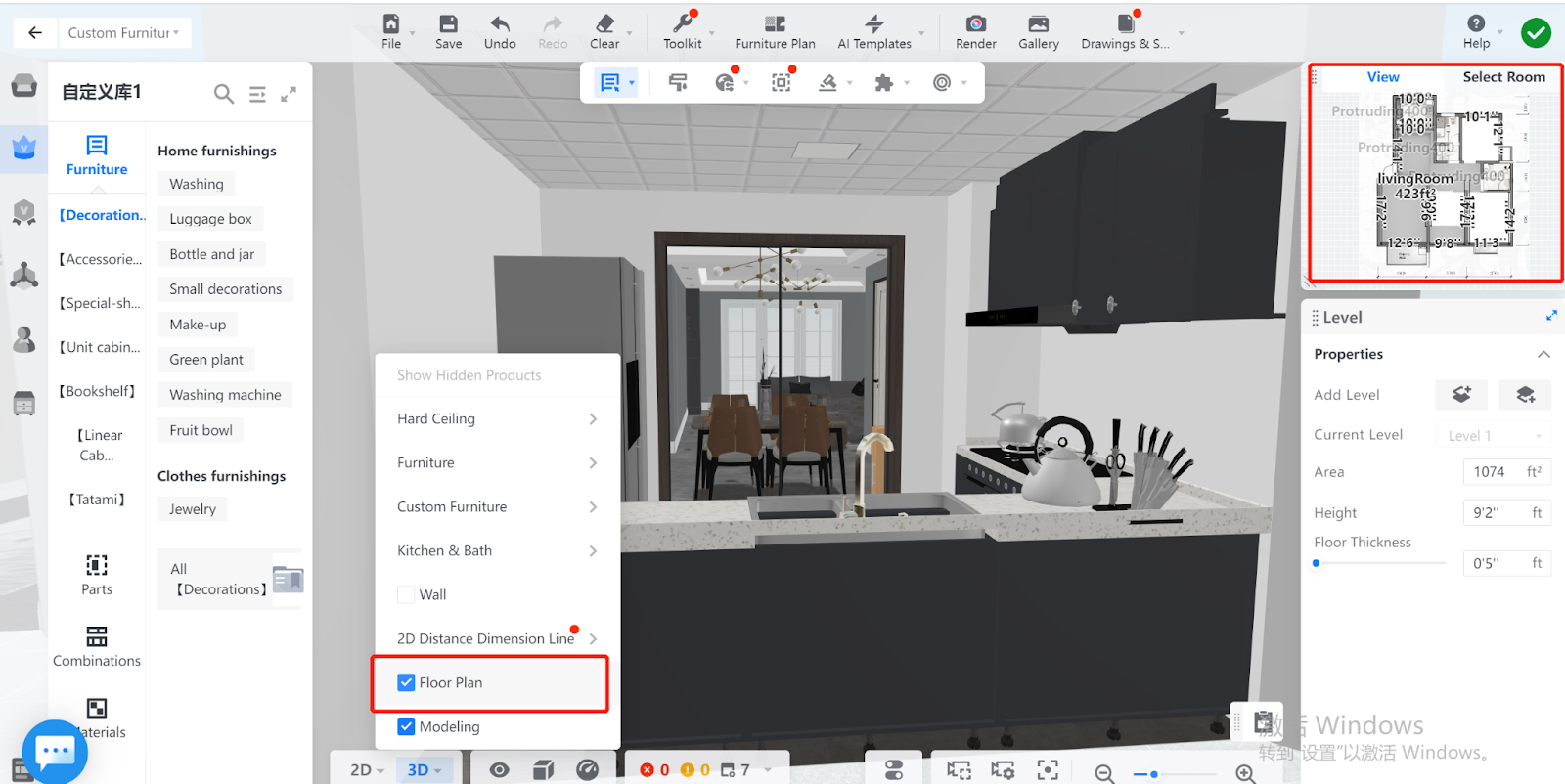
Task: Expand the library panel with arrows icon
Action: 289,94
